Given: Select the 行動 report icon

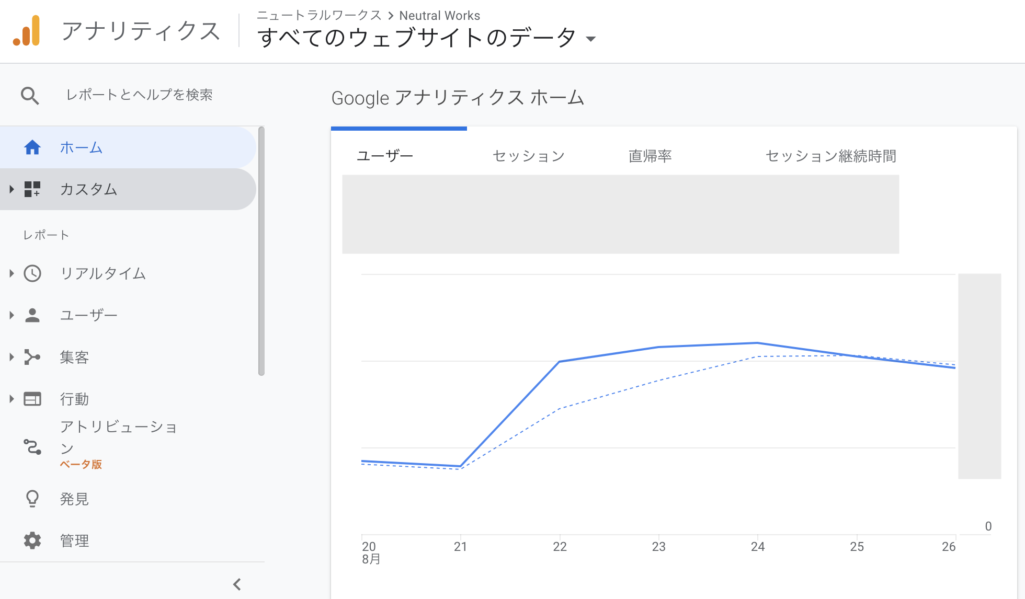Looking at the screenshot, I should (x=30, y=397).
